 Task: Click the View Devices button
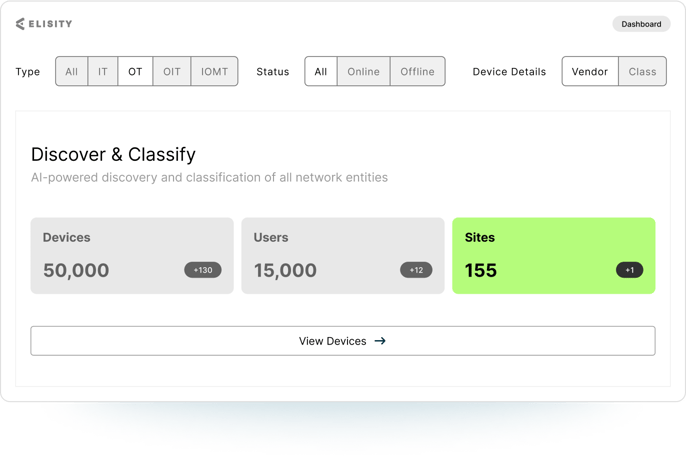click(343, 341)
